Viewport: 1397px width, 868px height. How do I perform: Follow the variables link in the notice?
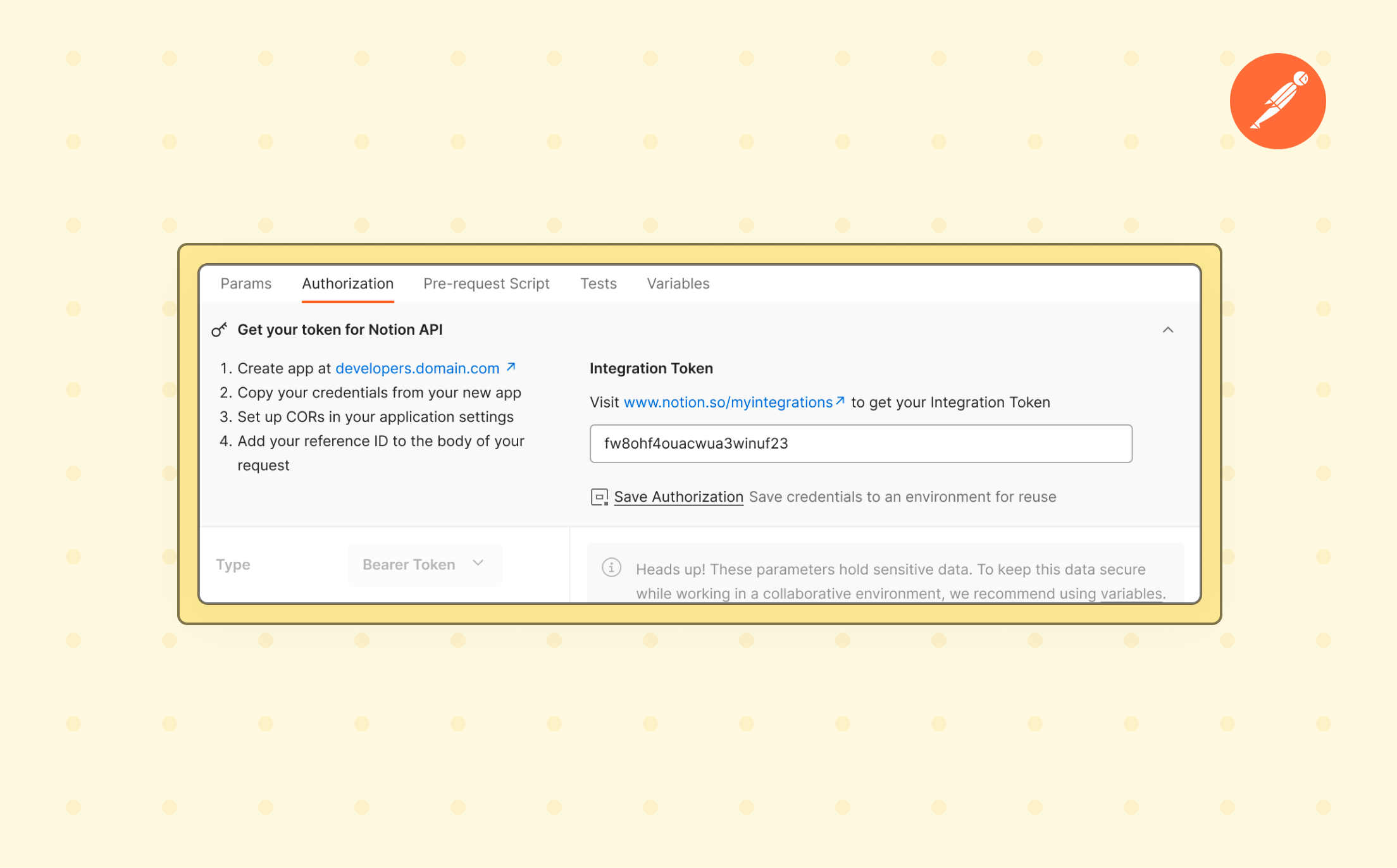(1132, 593)
